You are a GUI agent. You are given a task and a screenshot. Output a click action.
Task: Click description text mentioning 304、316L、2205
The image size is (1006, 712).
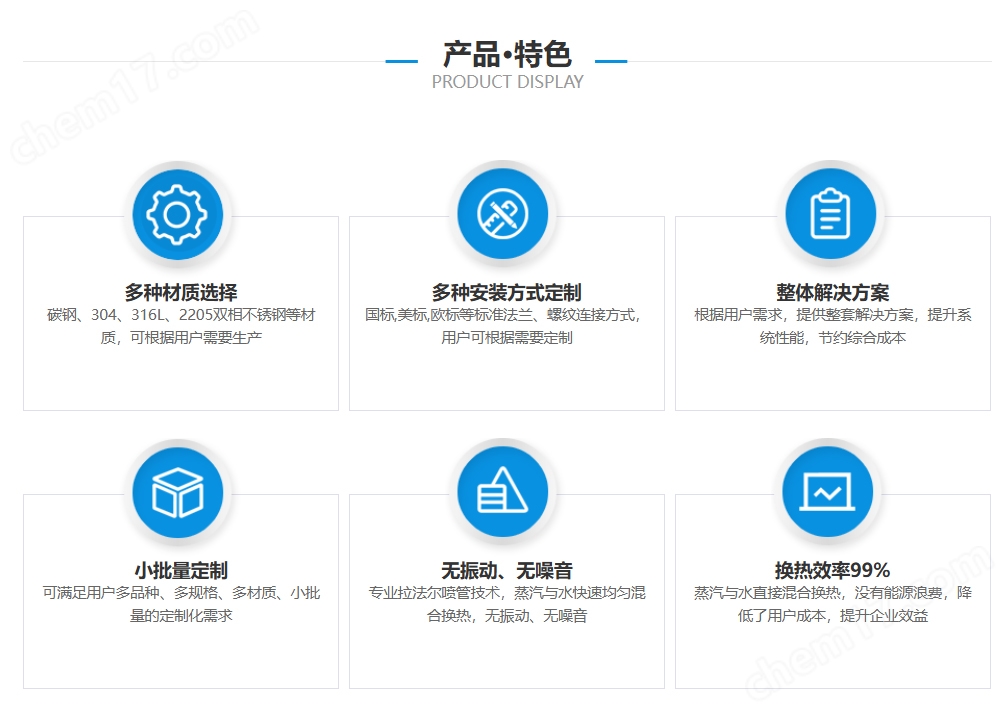[181, 326]
